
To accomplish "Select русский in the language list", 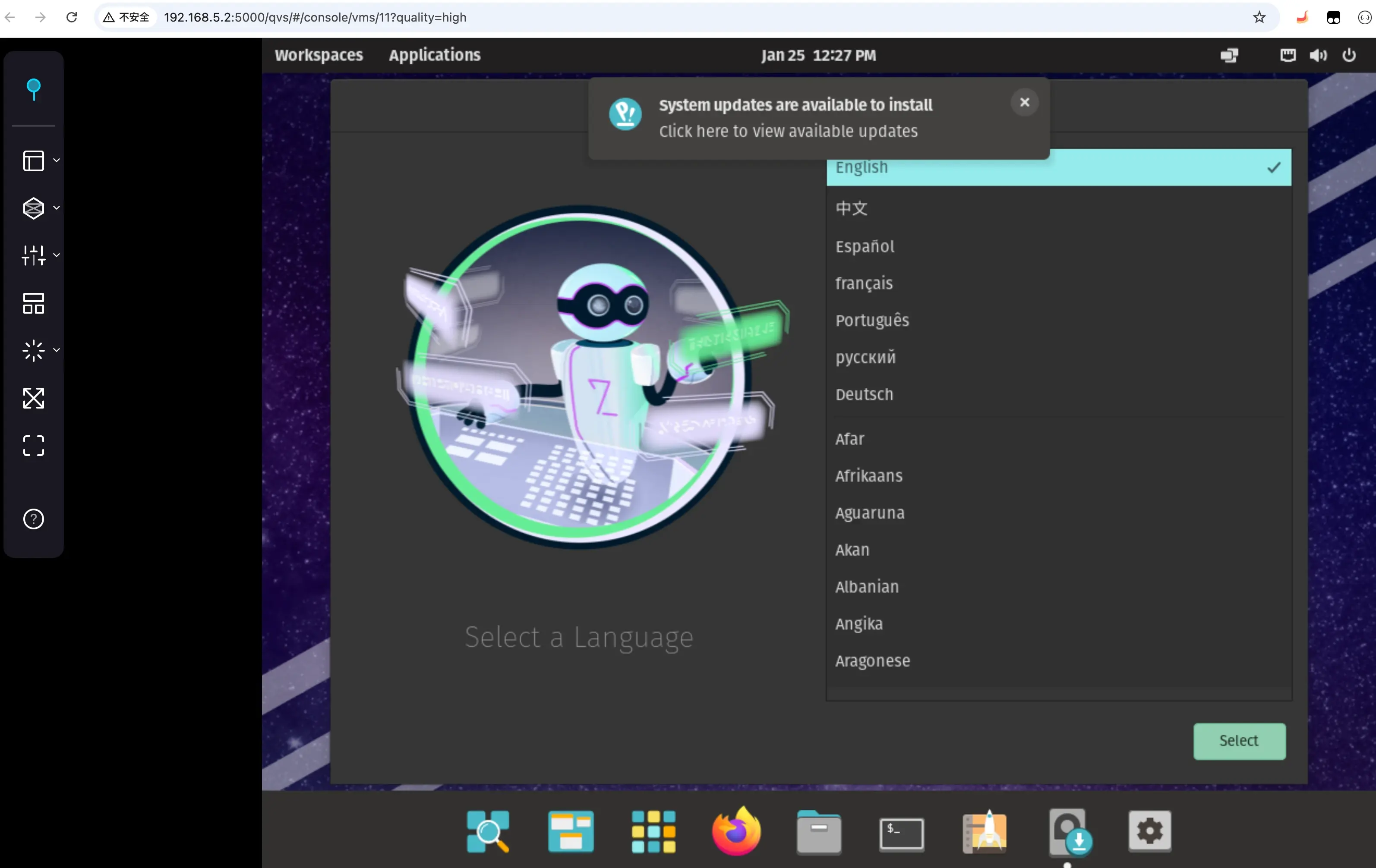I will [1058, 357].
